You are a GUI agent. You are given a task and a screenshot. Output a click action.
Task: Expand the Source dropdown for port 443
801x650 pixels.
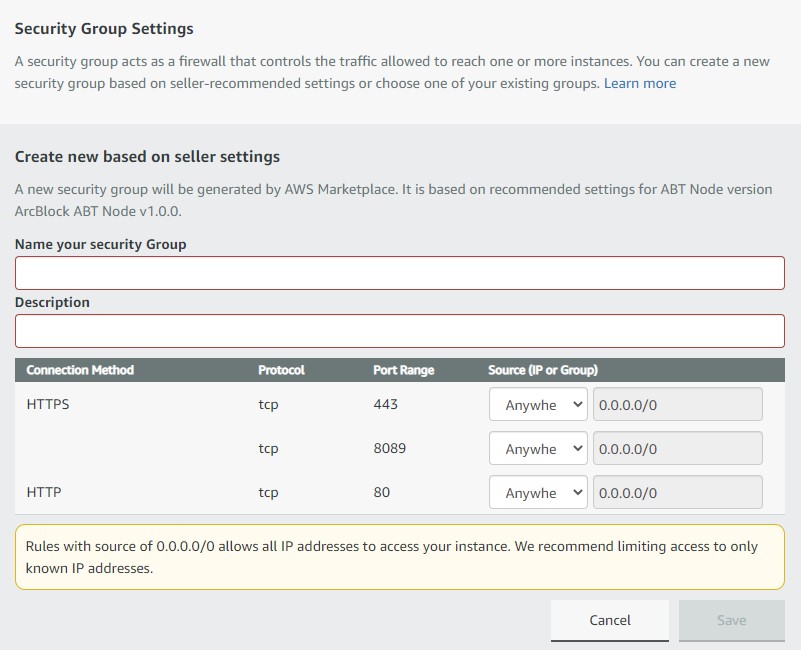pos(537,405)
